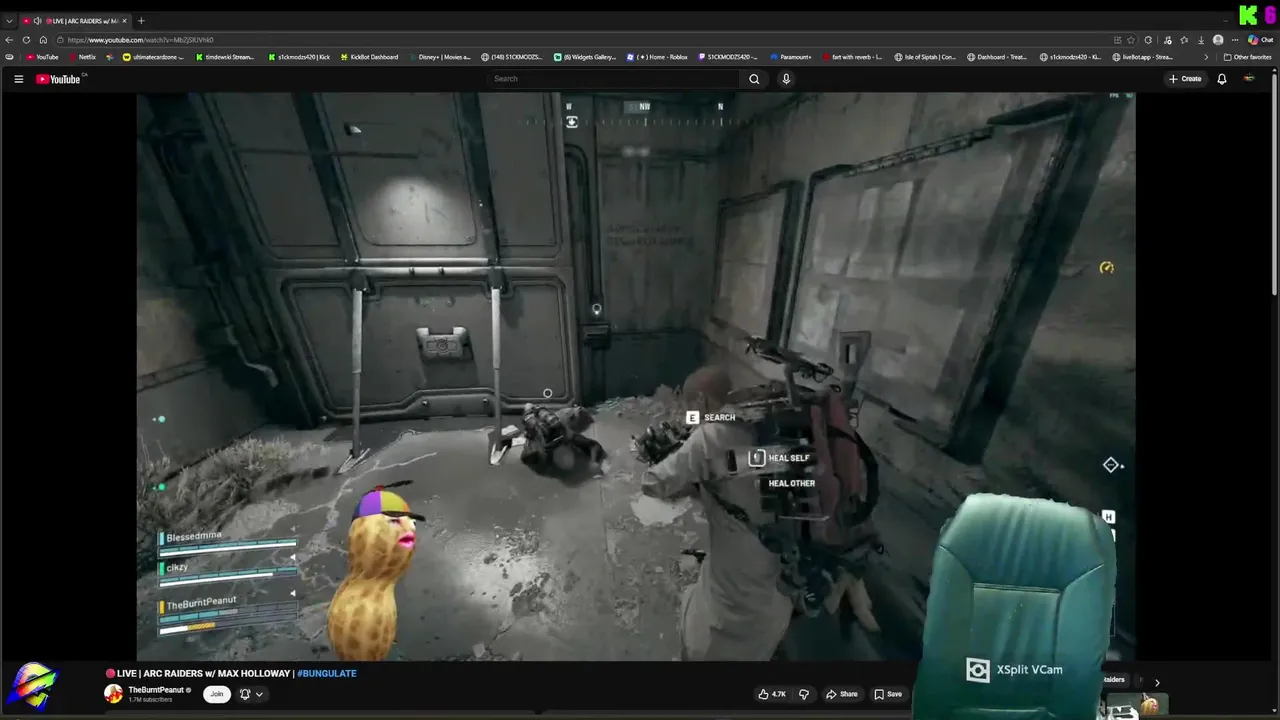Open Isle of Siptah bookmark
Image resolution: width=1280 pixels, height=720 pixels.
[925, 57]
